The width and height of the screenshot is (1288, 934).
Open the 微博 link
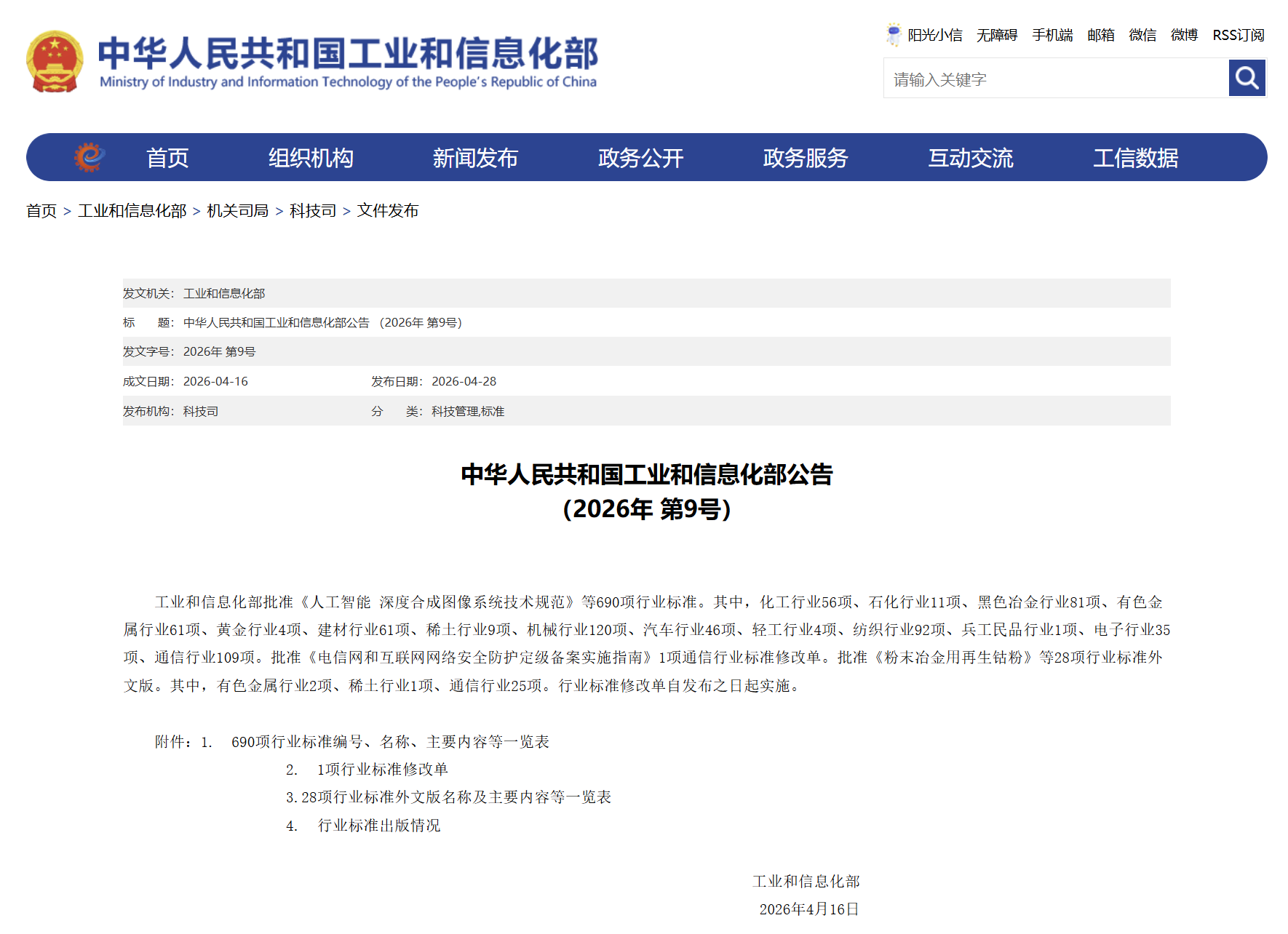[x=1184, y=35]
